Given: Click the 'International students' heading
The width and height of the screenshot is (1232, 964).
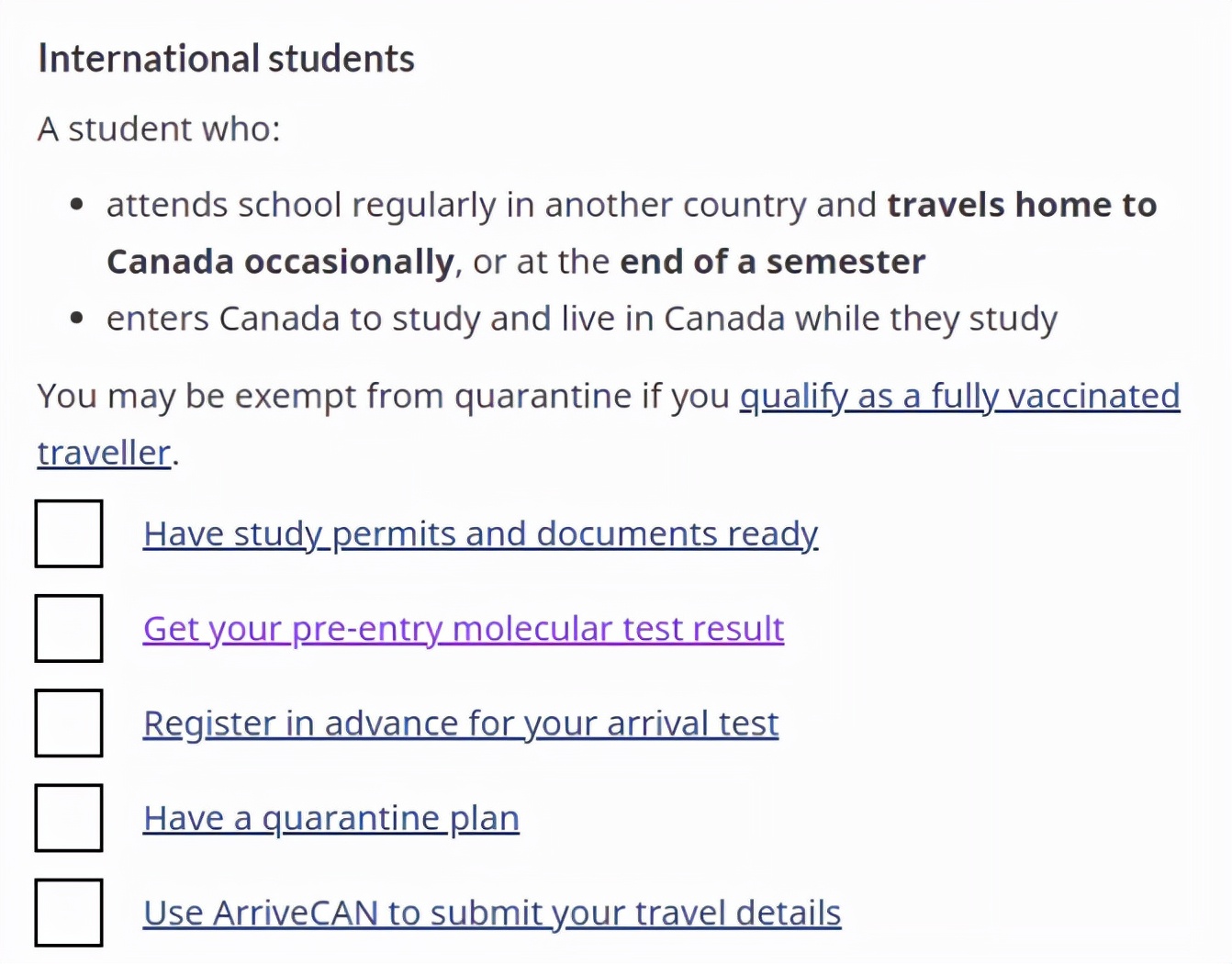Looking at the screenshot, I should tap(226, 59).
